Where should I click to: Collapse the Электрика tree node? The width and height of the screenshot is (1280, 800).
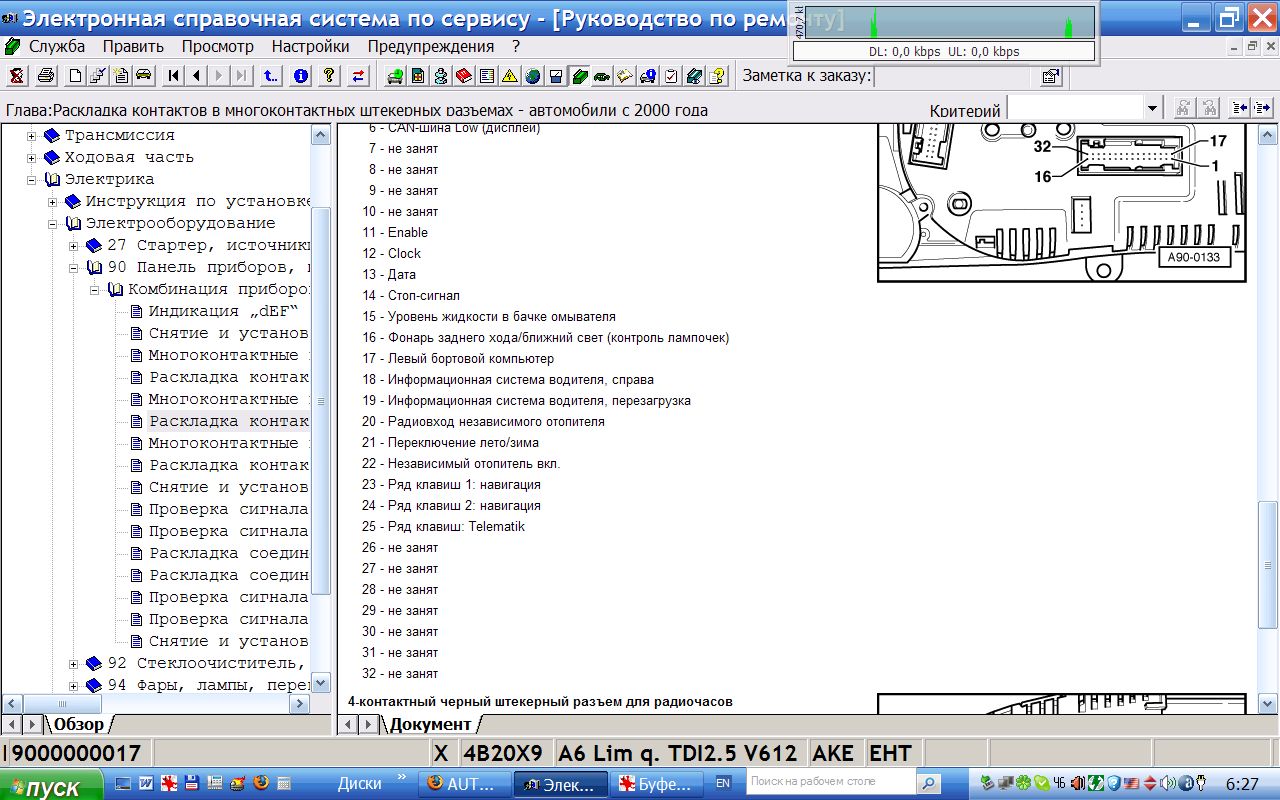pos(32,179)
